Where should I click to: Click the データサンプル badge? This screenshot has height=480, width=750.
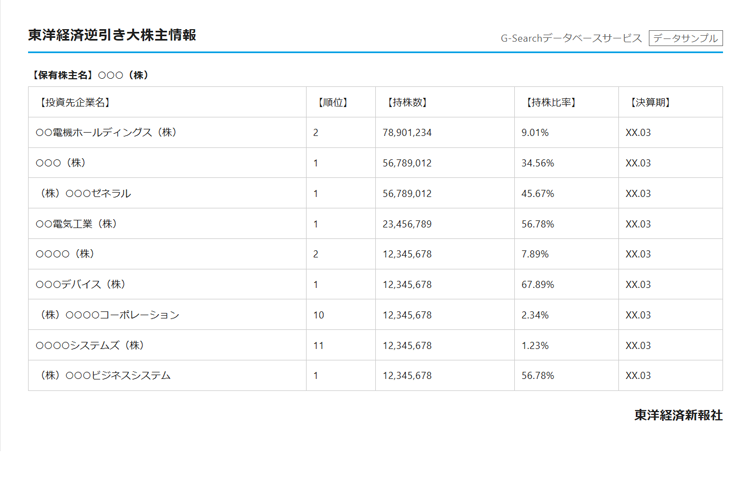[685, 38]
